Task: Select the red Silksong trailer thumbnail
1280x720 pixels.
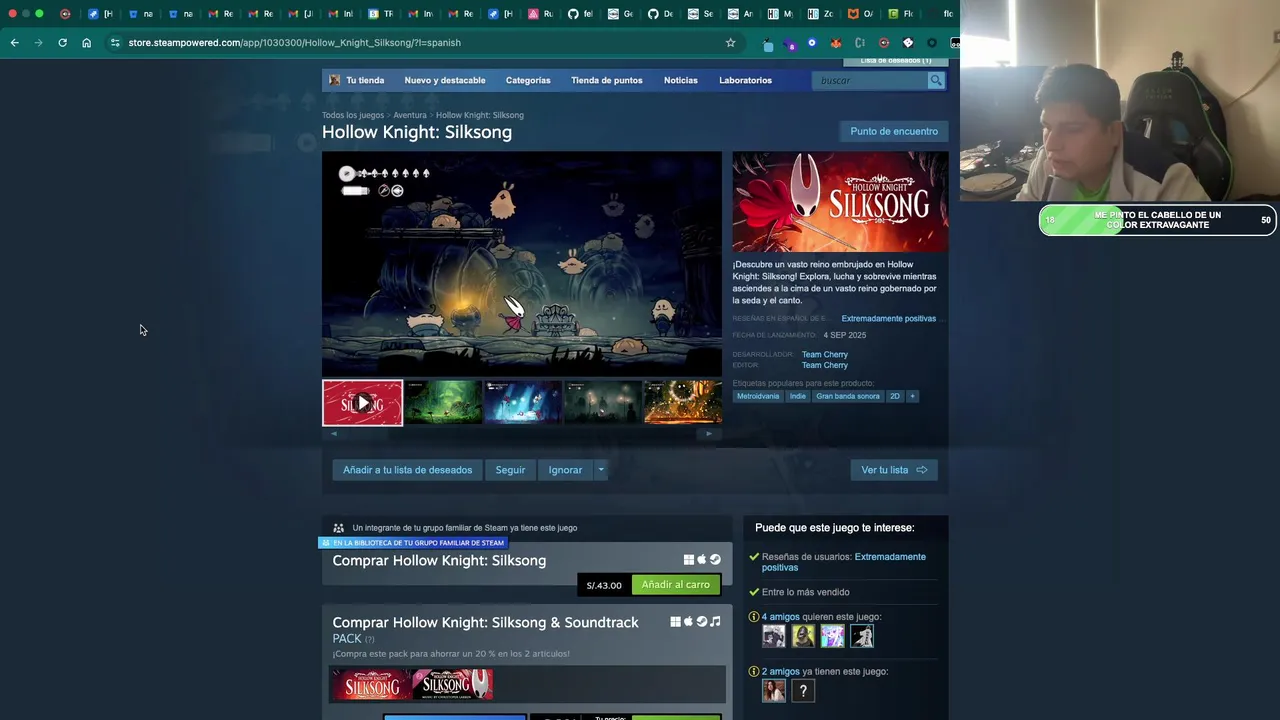Action: [362, 403]
